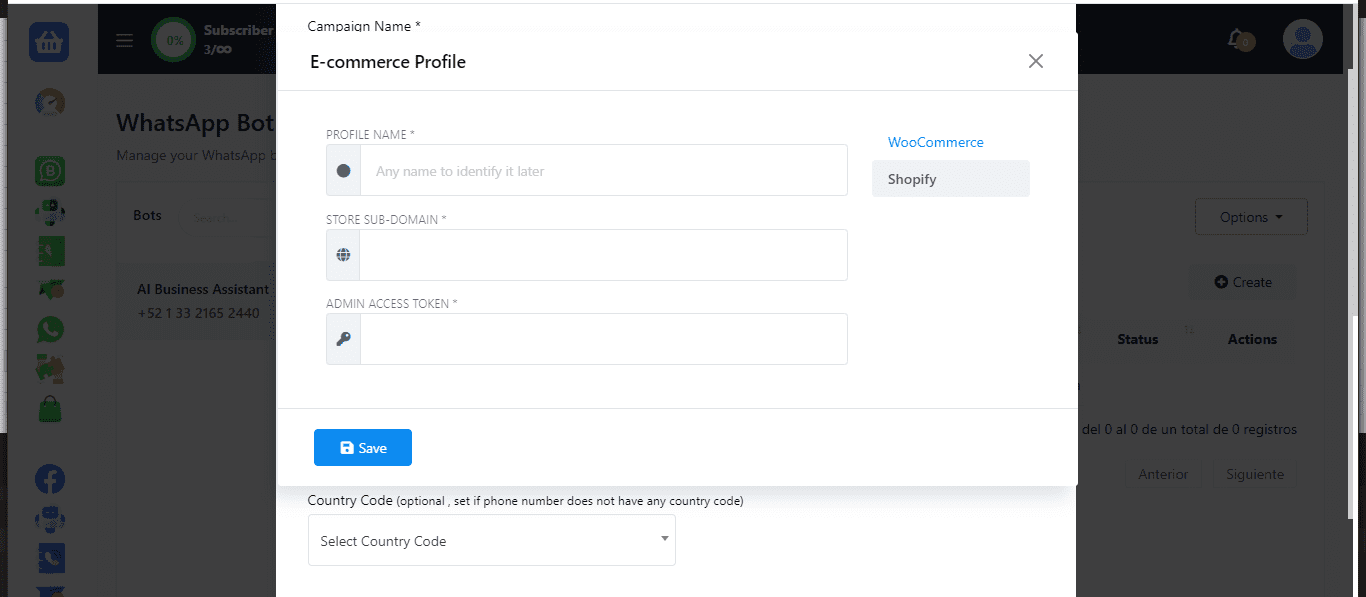Open the Select Country Code dropdown
Screen dimensions: 1366x597
click(491, 541)
